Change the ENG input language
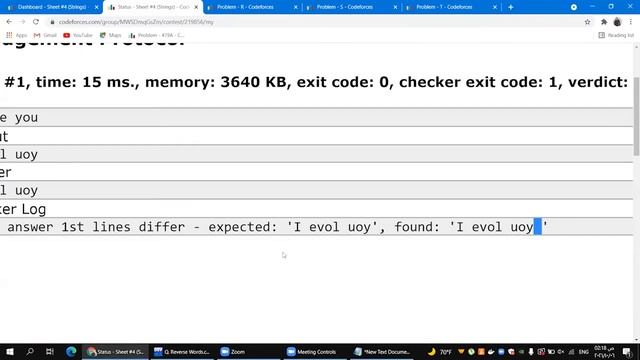The image size is (640, 360). click(x=584, y=351)
